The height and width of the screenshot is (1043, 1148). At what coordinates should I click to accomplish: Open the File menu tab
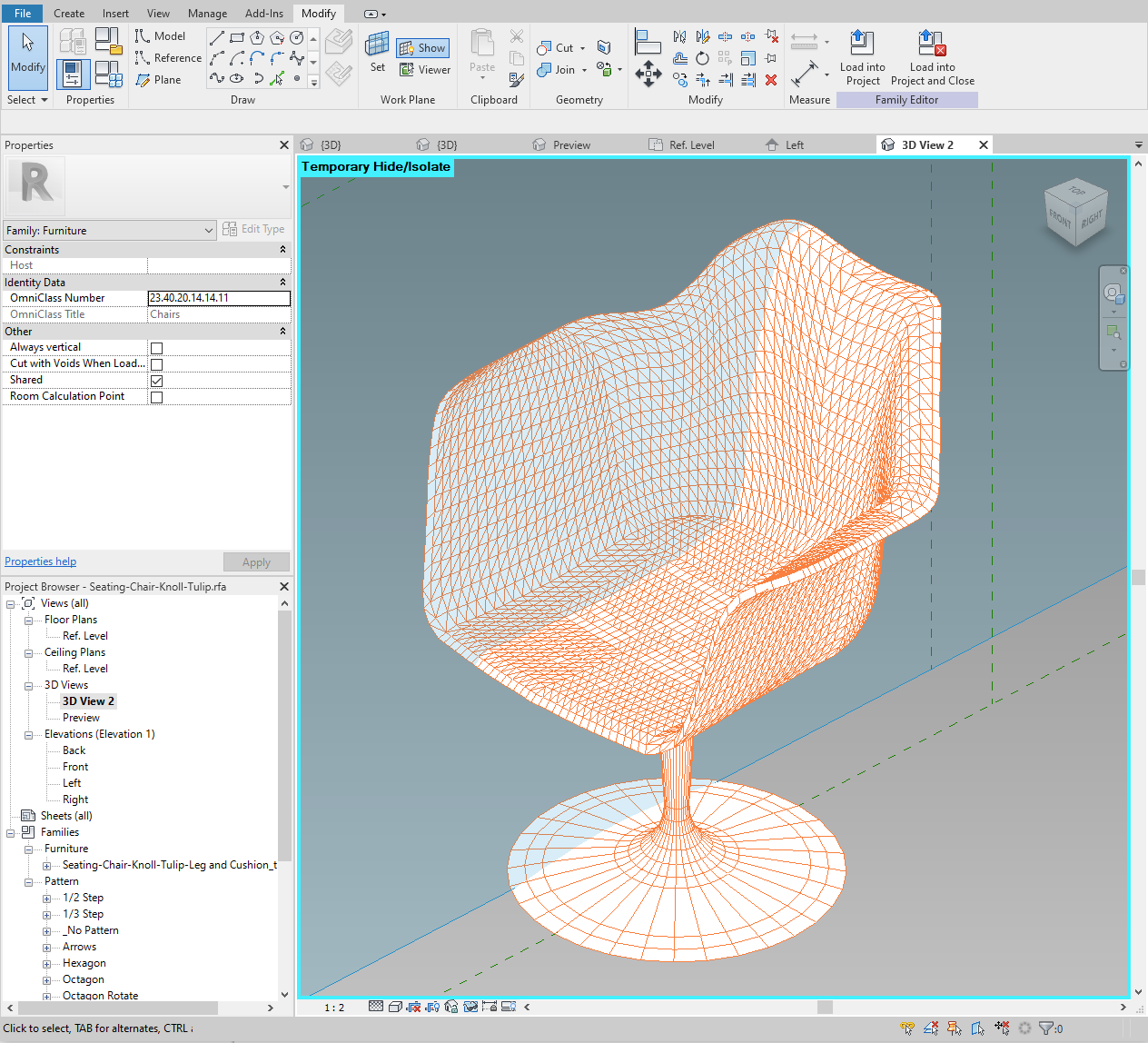pyautogui.click(x=23, y=13)
